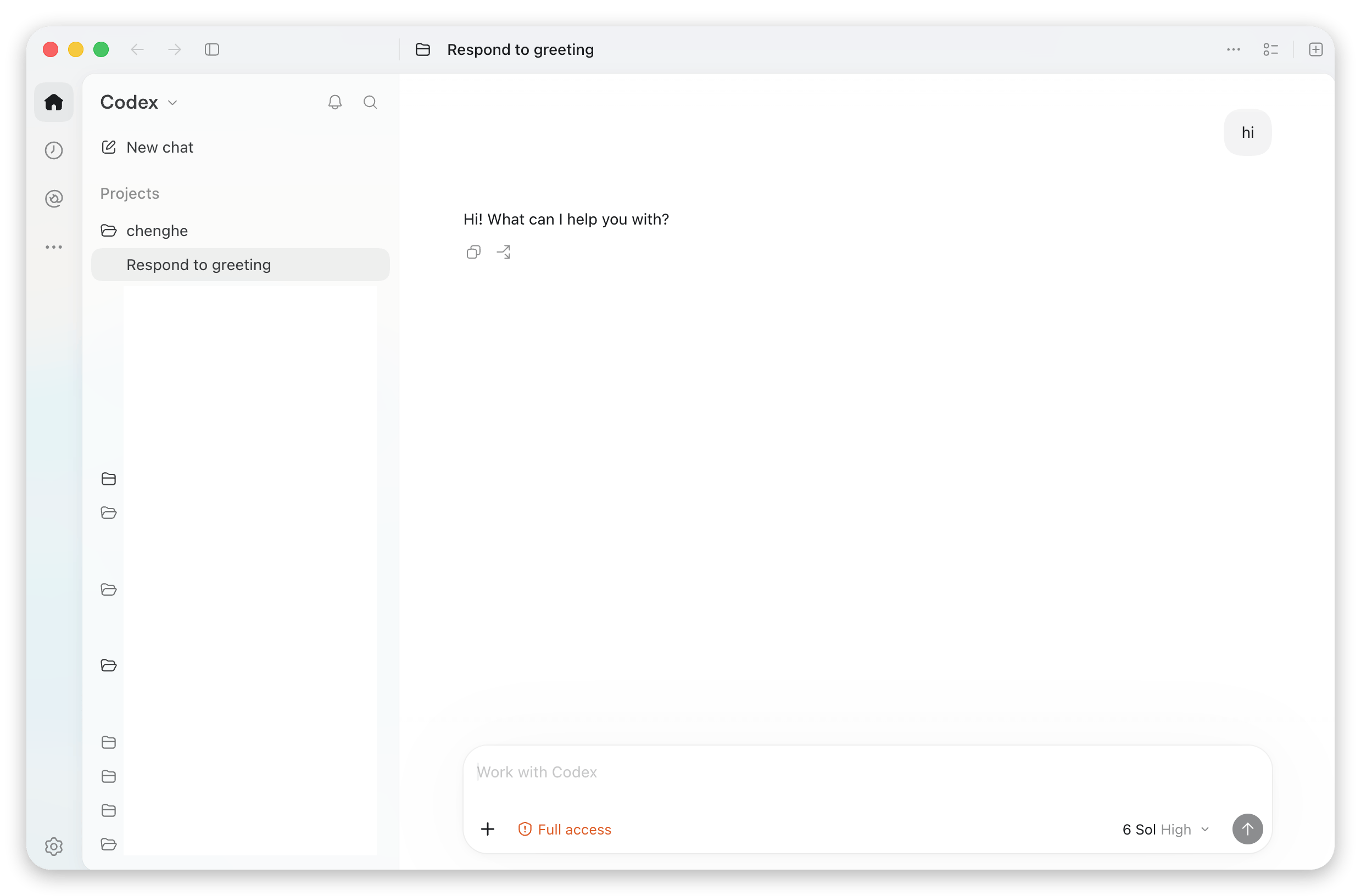
Task: Collapse the chenghe project folder
Action: [144, 231]
